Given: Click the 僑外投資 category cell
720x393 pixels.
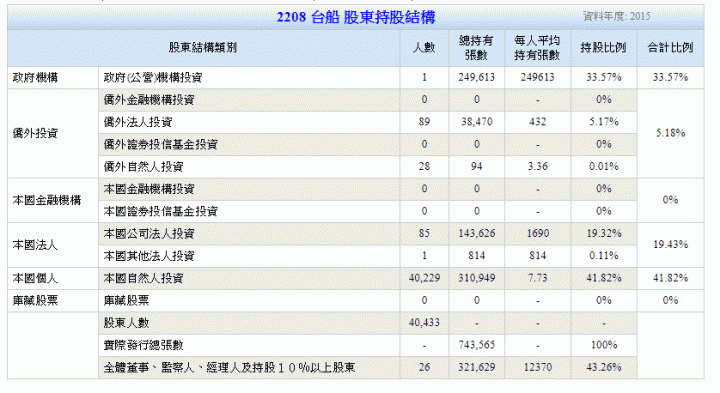Looking at the screenshot, I should [x=35, y=134].
